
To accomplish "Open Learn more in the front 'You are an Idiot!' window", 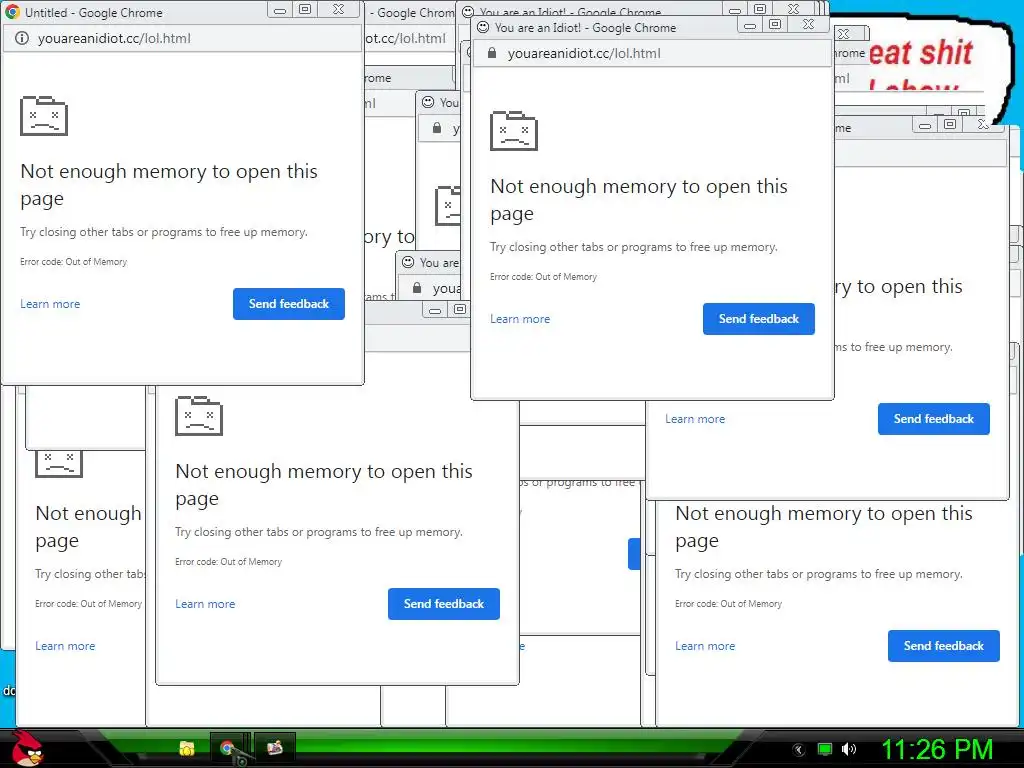I will point(520,319).
